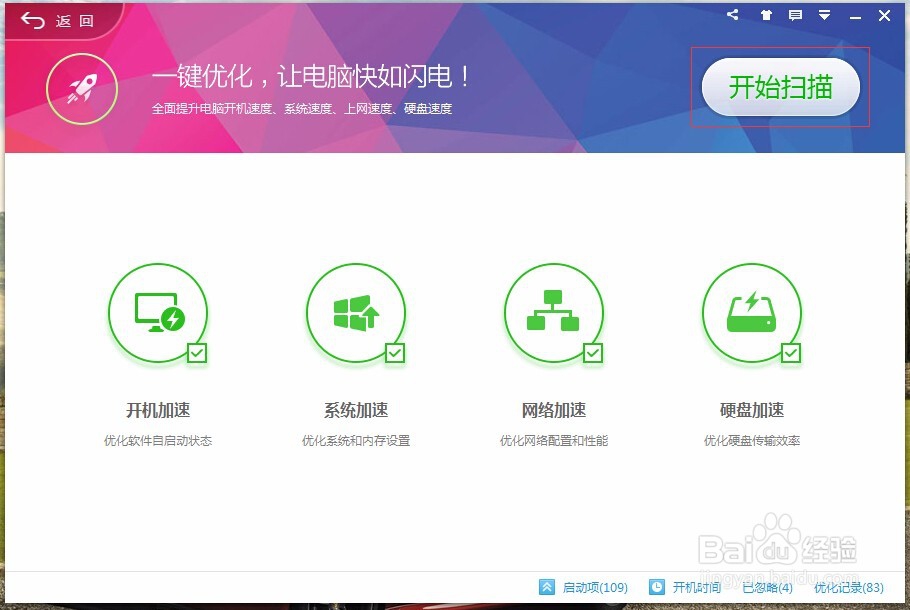Open the share icon in title bar
The width and height of the screenshot is (910, 610).
(x=733, y=15)
